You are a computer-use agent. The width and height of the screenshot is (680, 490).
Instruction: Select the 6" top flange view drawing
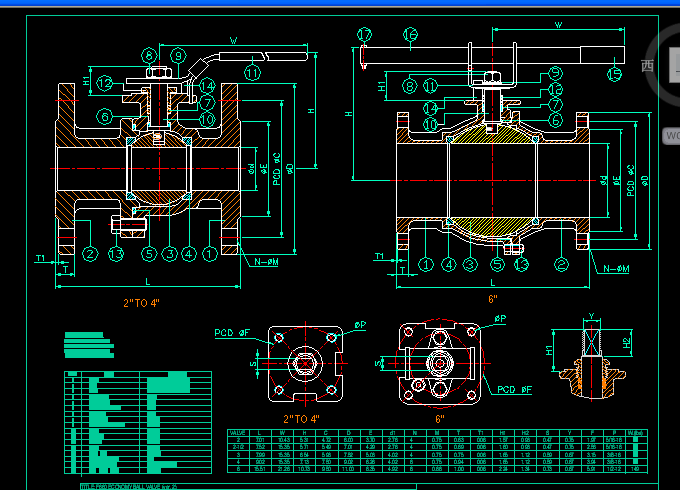440,363
